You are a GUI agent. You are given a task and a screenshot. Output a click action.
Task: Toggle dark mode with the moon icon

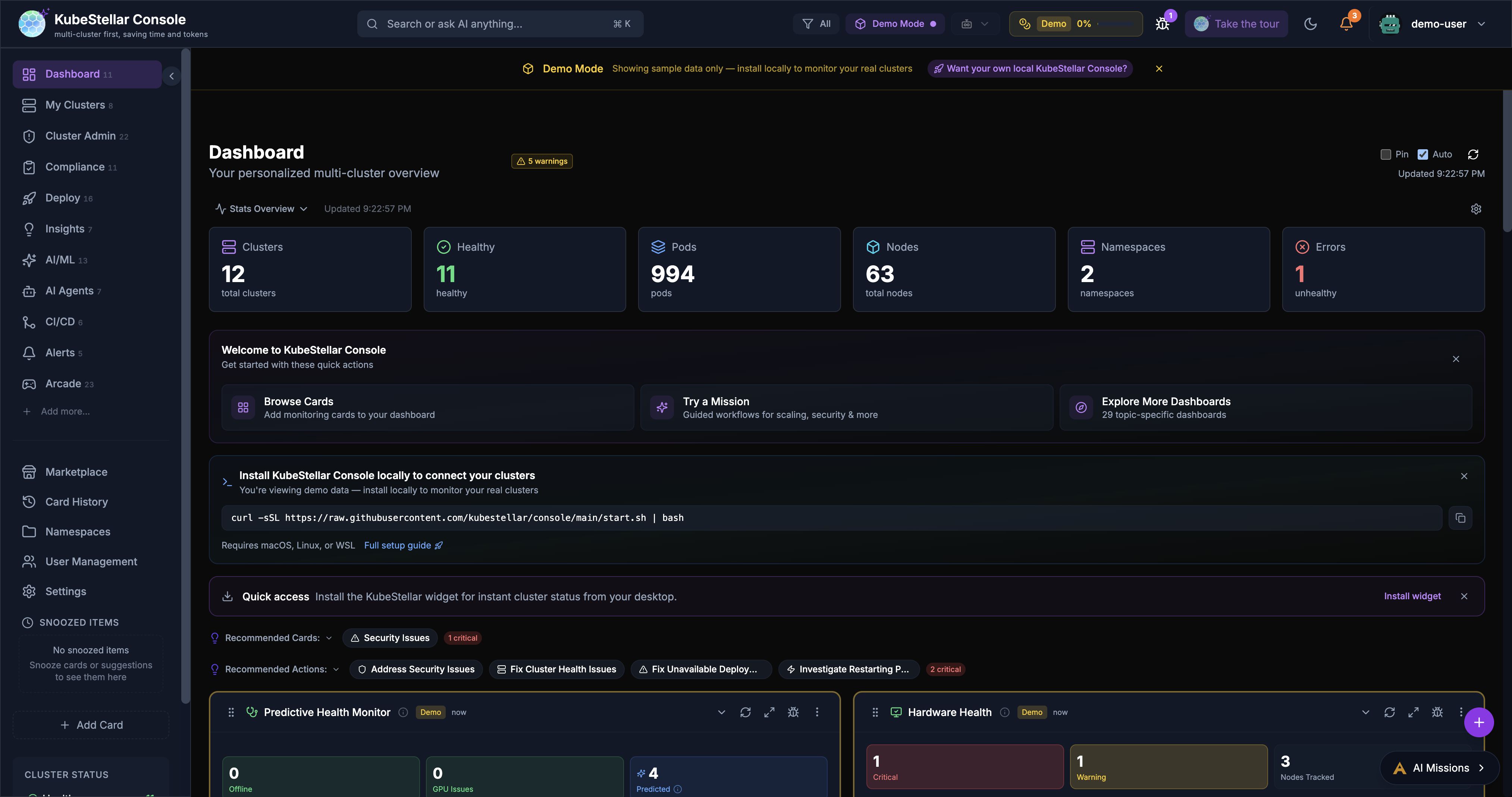pyautogui.click(x=1311, y=24)
